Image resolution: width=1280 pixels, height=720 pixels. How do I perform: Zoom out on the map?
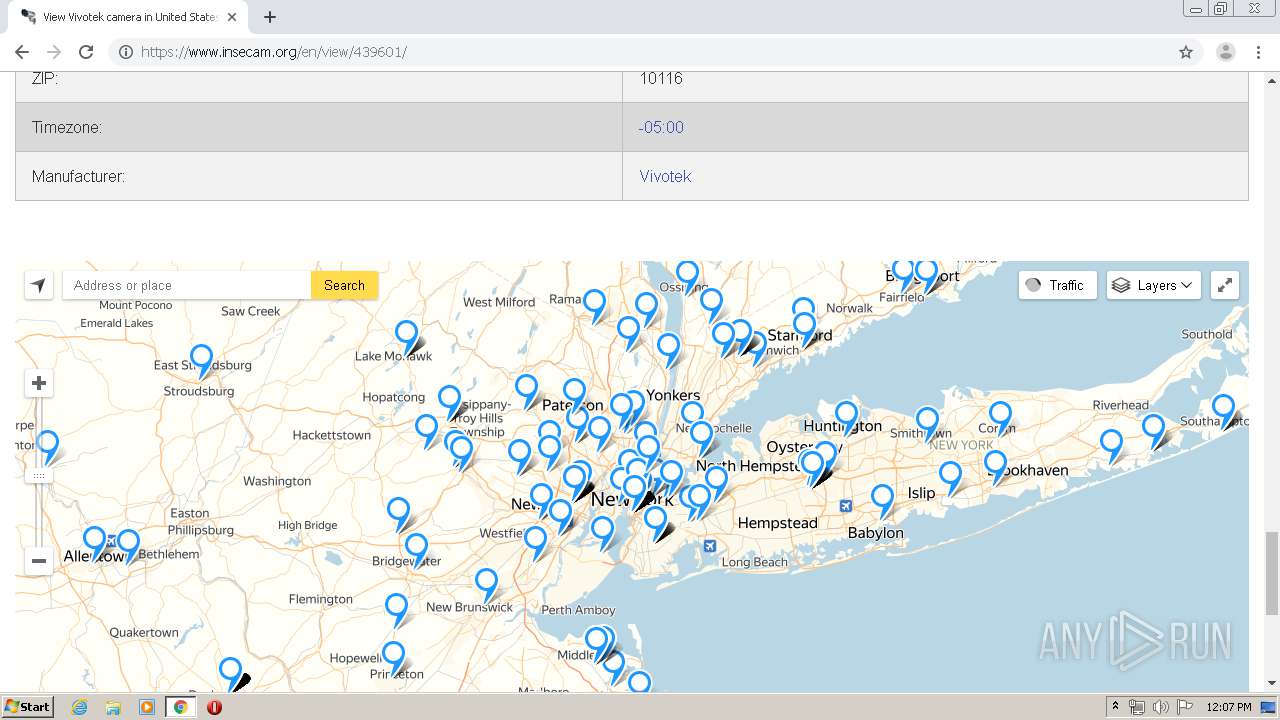click(39, 561)
